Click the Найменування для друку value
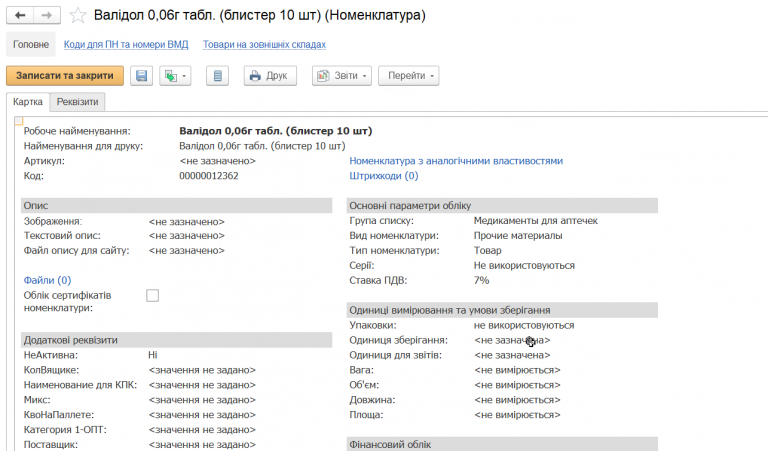 pos(262,146)
